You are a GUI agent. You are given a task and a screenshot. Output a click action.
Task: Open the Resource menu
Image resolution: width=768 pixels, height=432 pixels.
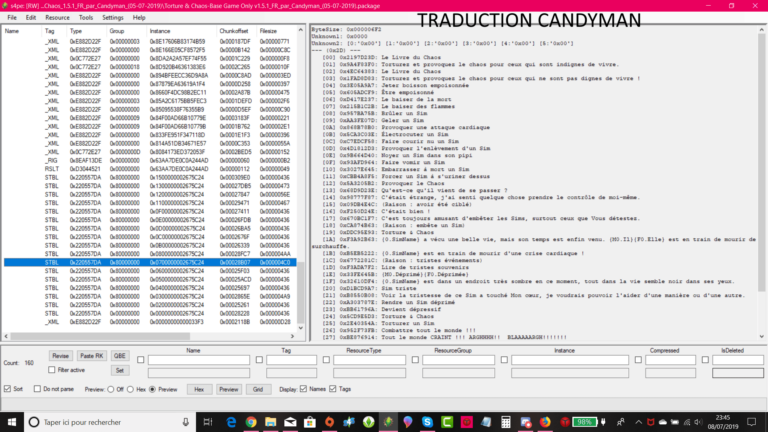[x=57, y=18]
